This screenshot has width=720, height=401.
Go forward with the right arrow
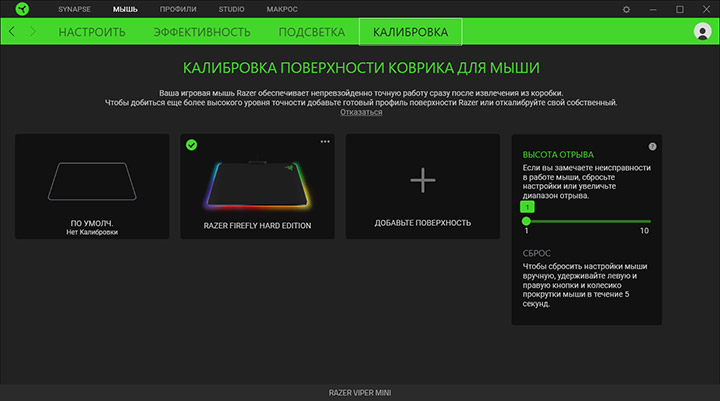coord(33,31)
